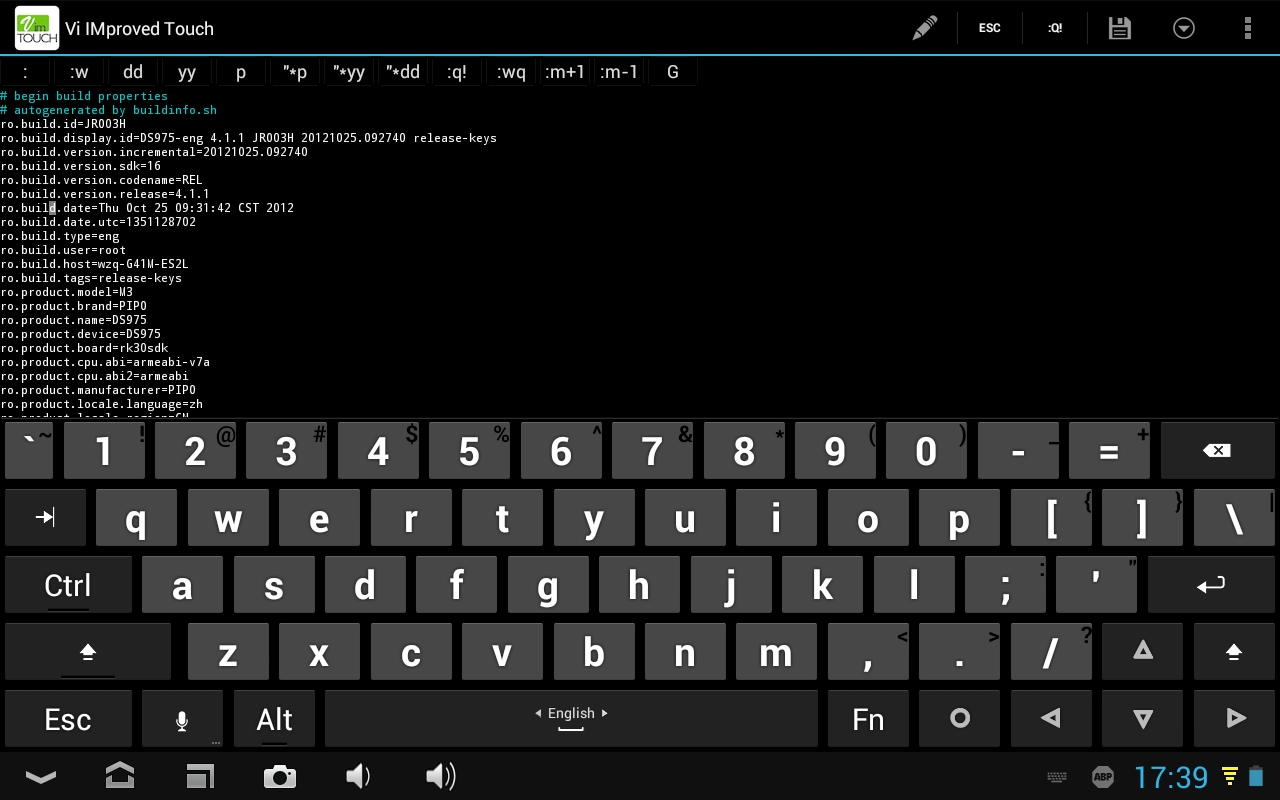1280x800 pixels.
Task: Toggle the Fn key
Action: click(x=868, y=719)
